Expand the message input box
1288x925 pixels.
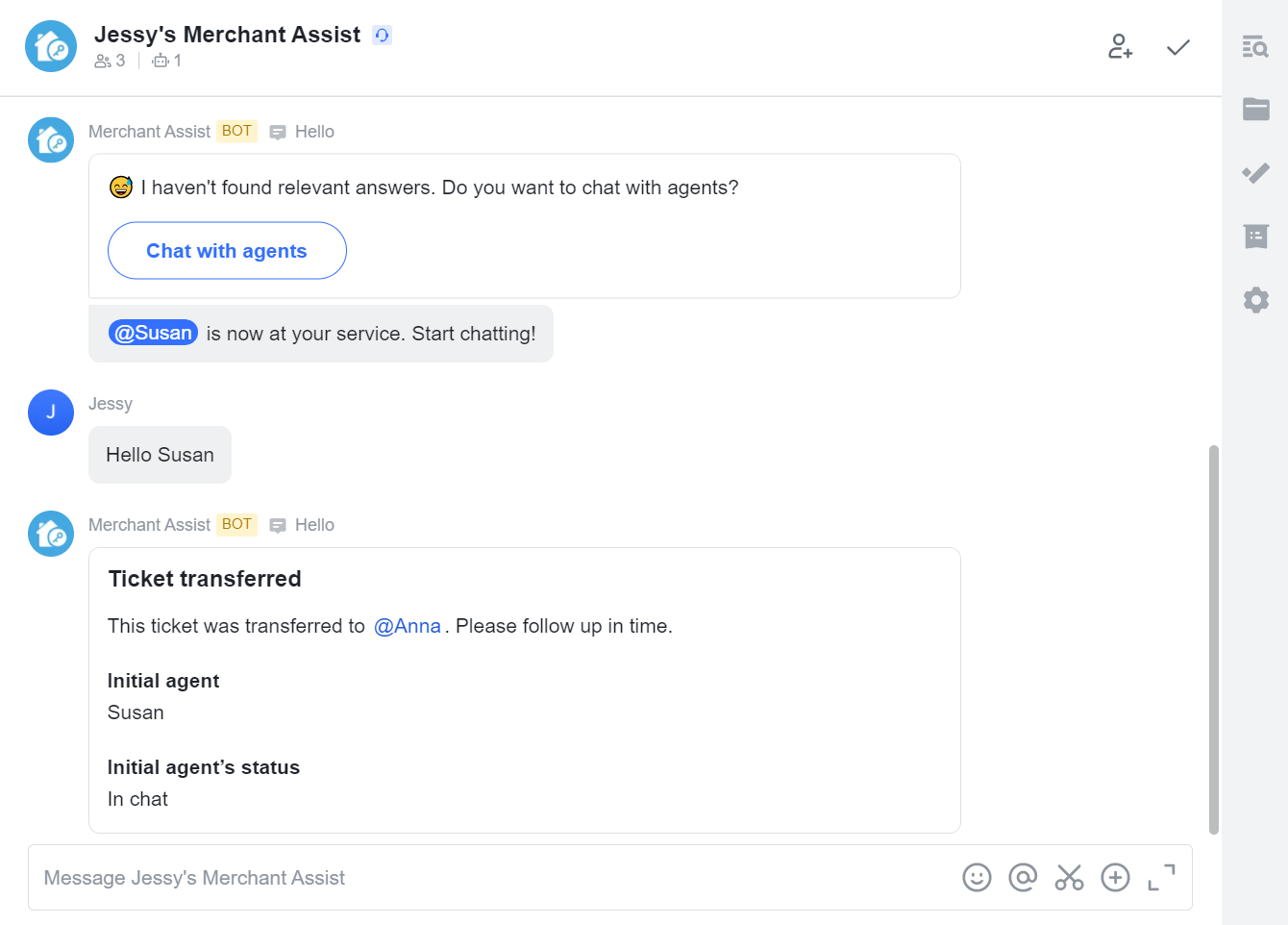coord(1161,878)
